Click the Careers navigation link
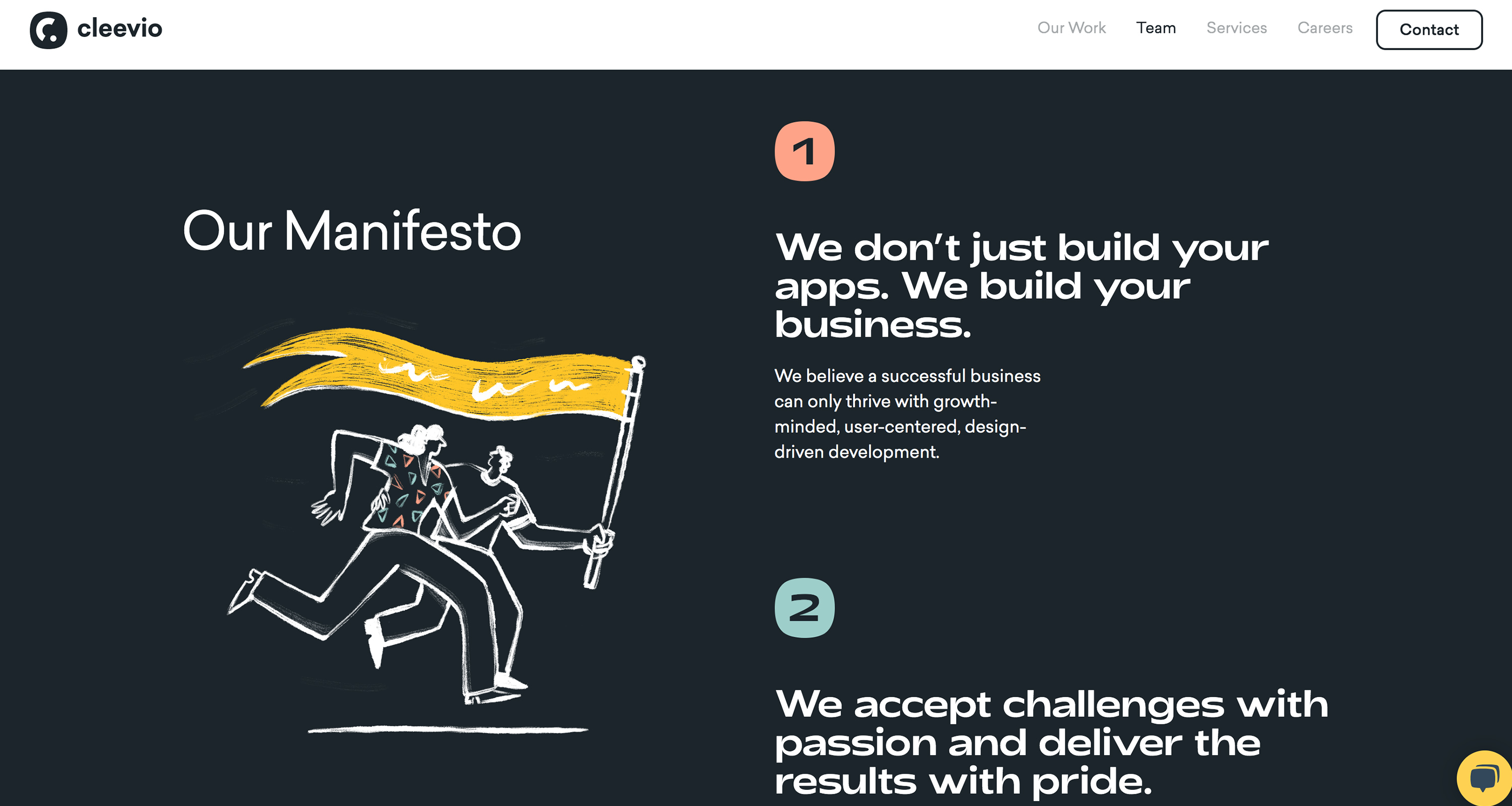The height and width of the screenshot is (806, 1512). pyautogui.click(x=1325, y=28)
